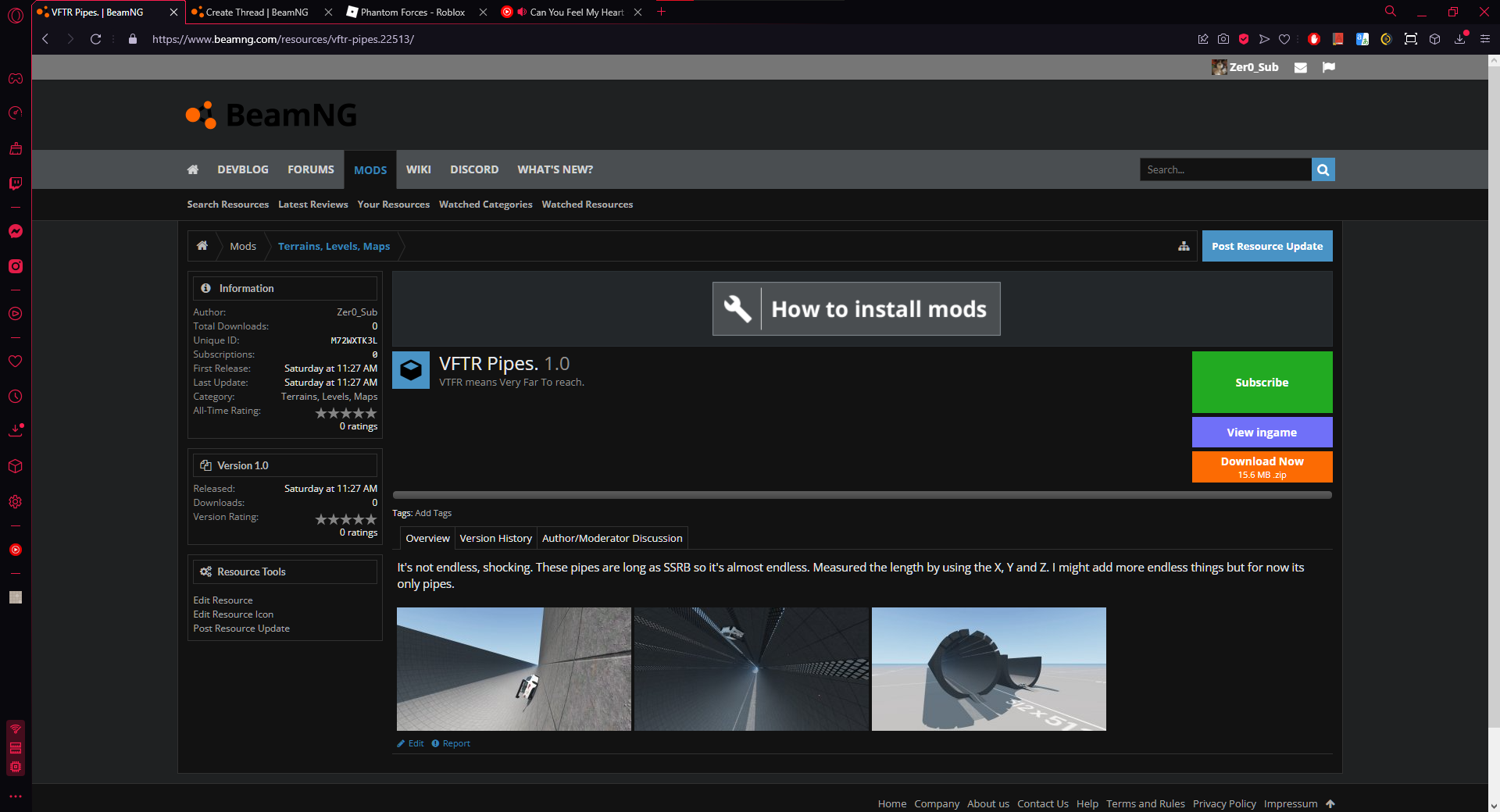The image size is (1500, 812).
Task: Click the browser address bar URL
Action: coord(283,39)
